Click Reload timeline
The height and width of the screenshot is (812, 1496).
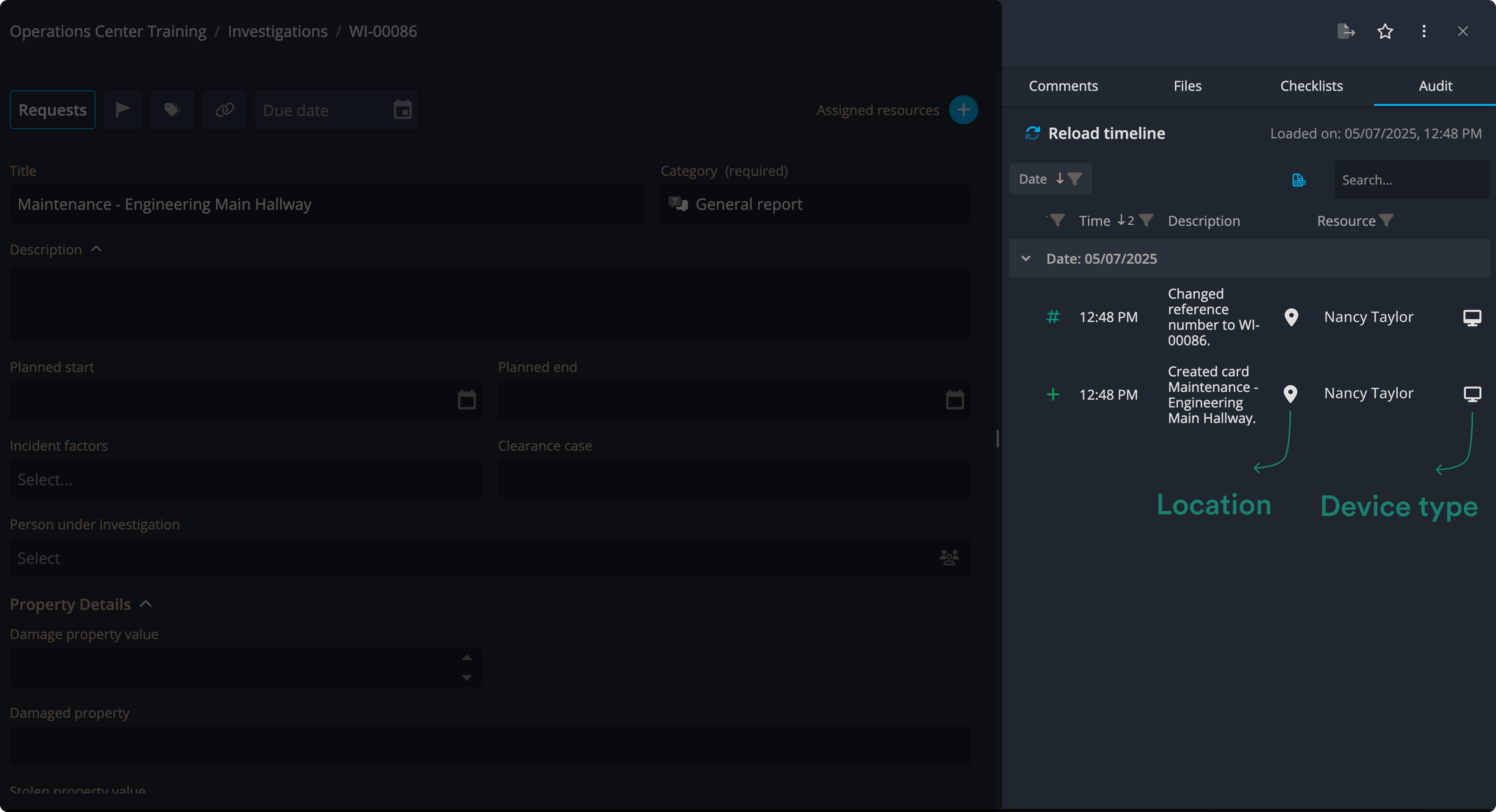pyautogui.click(x=1106, y=133)
